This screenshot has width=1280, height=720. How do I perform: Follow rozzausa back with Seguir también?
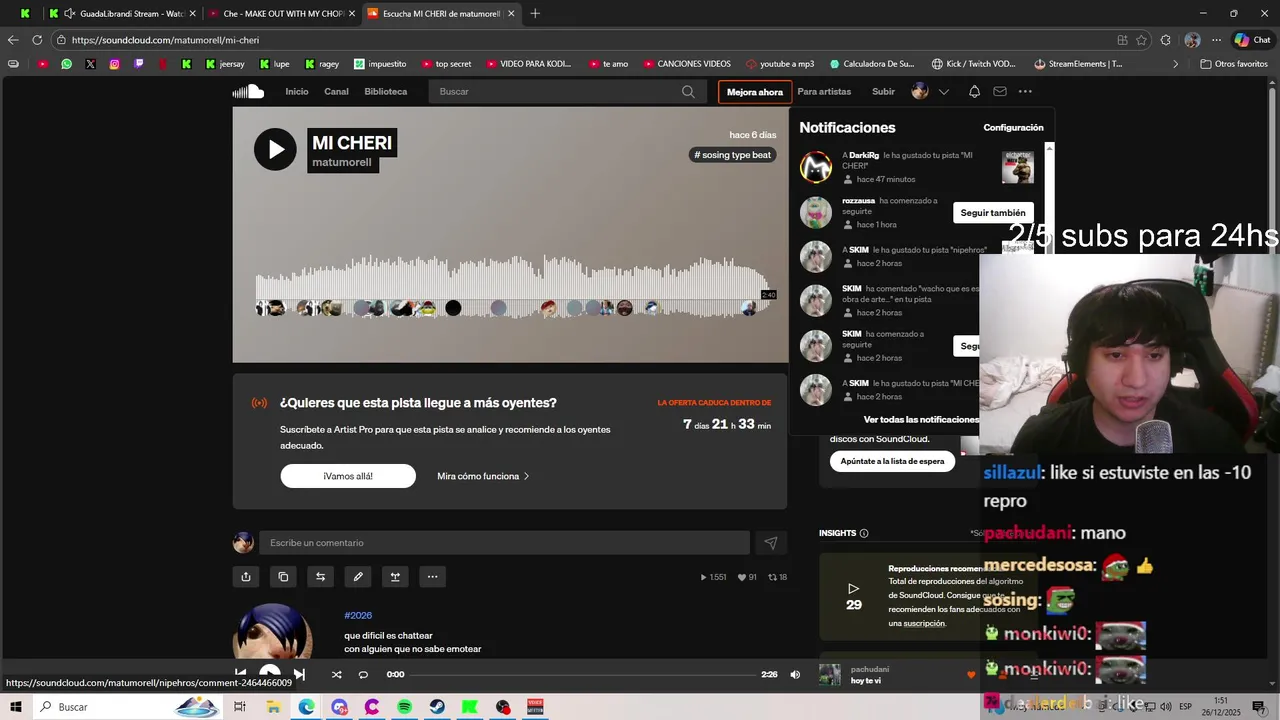tap(993, 213)
